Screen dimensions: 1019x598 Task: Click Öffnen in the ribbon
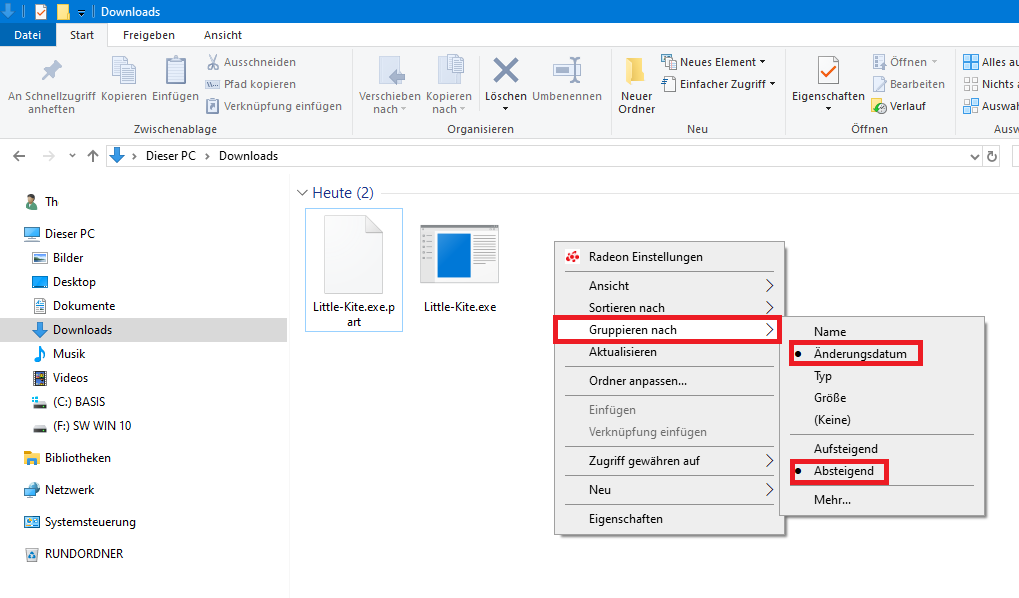pos(904,62)
